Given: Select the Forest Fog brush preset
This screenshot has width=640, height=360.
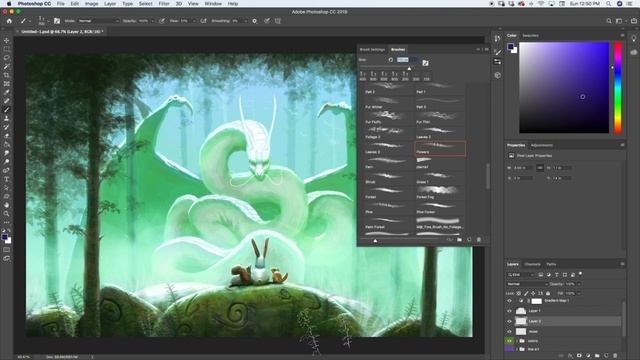Looking at the screenshot, I should 440,193.
